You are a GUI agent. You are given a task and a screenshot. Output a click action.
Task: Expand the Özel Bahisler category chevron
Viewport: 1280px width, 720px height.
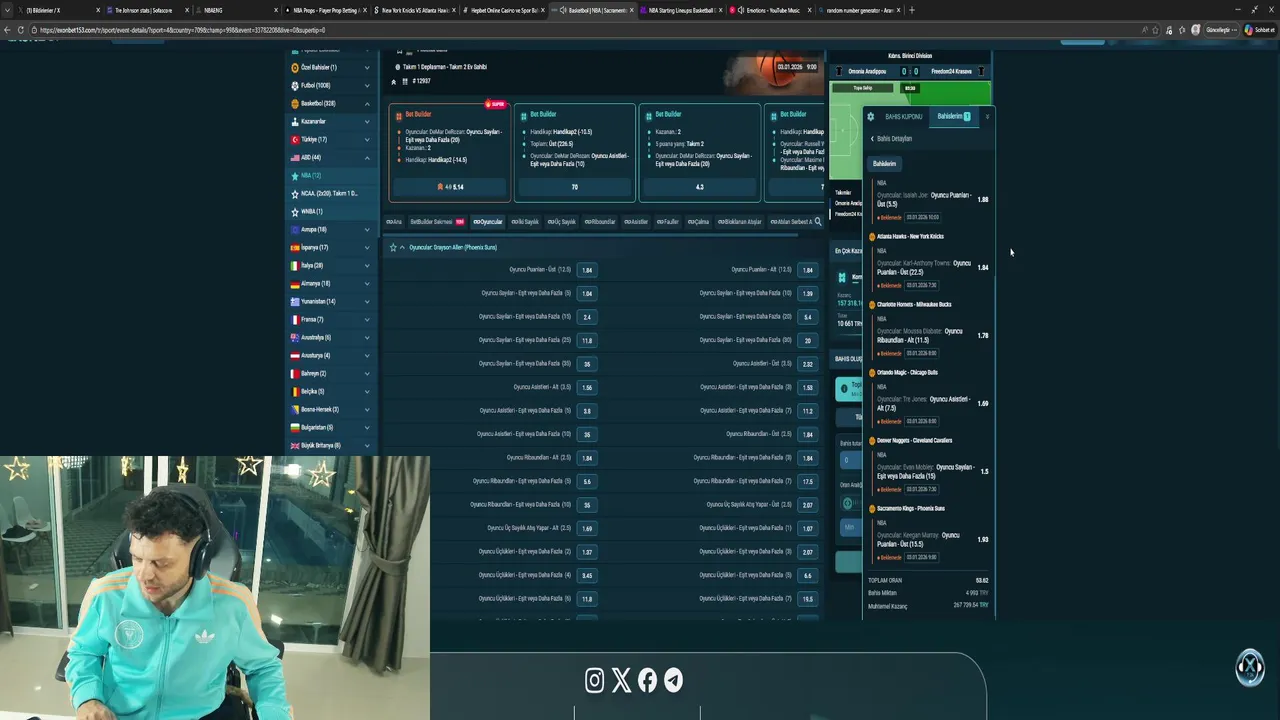pos(367,68)
